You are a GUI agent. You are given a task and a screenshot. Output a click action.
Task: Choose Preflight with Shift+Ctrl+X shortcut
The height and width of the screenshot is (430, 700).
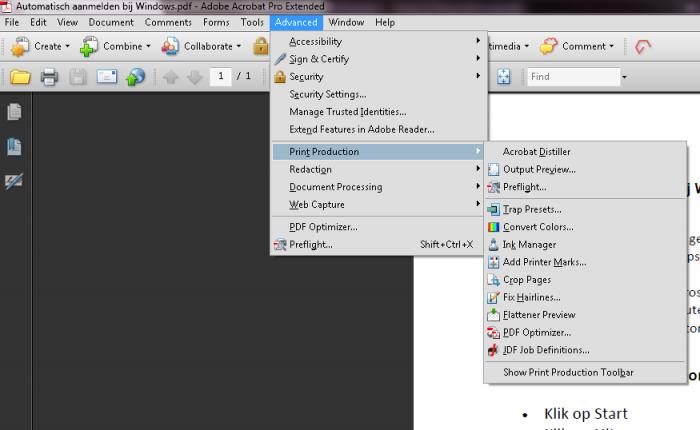pyautogui.click(x=378, y=245)
